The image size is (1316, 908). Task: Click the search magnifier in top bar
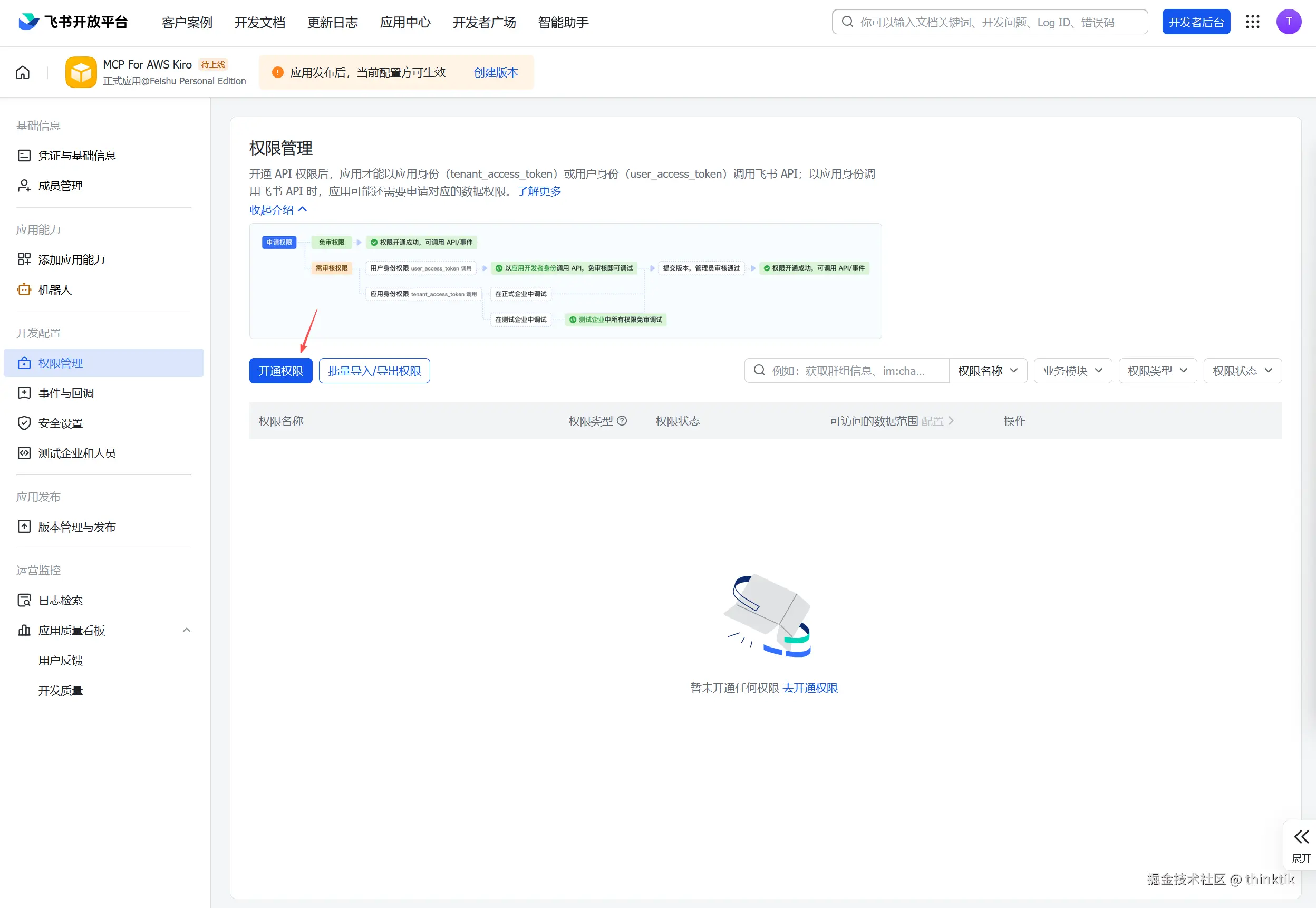pyautogui.click(x=847, y=22)
